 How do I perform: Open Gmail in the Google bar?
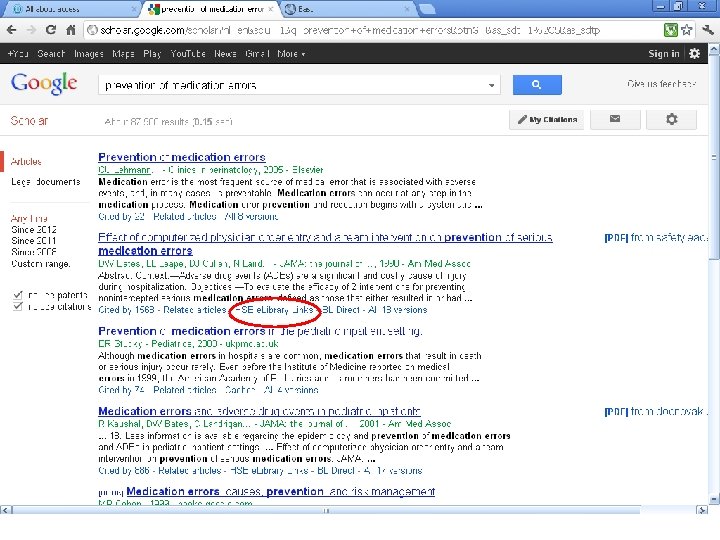click(x=257, y=54)
